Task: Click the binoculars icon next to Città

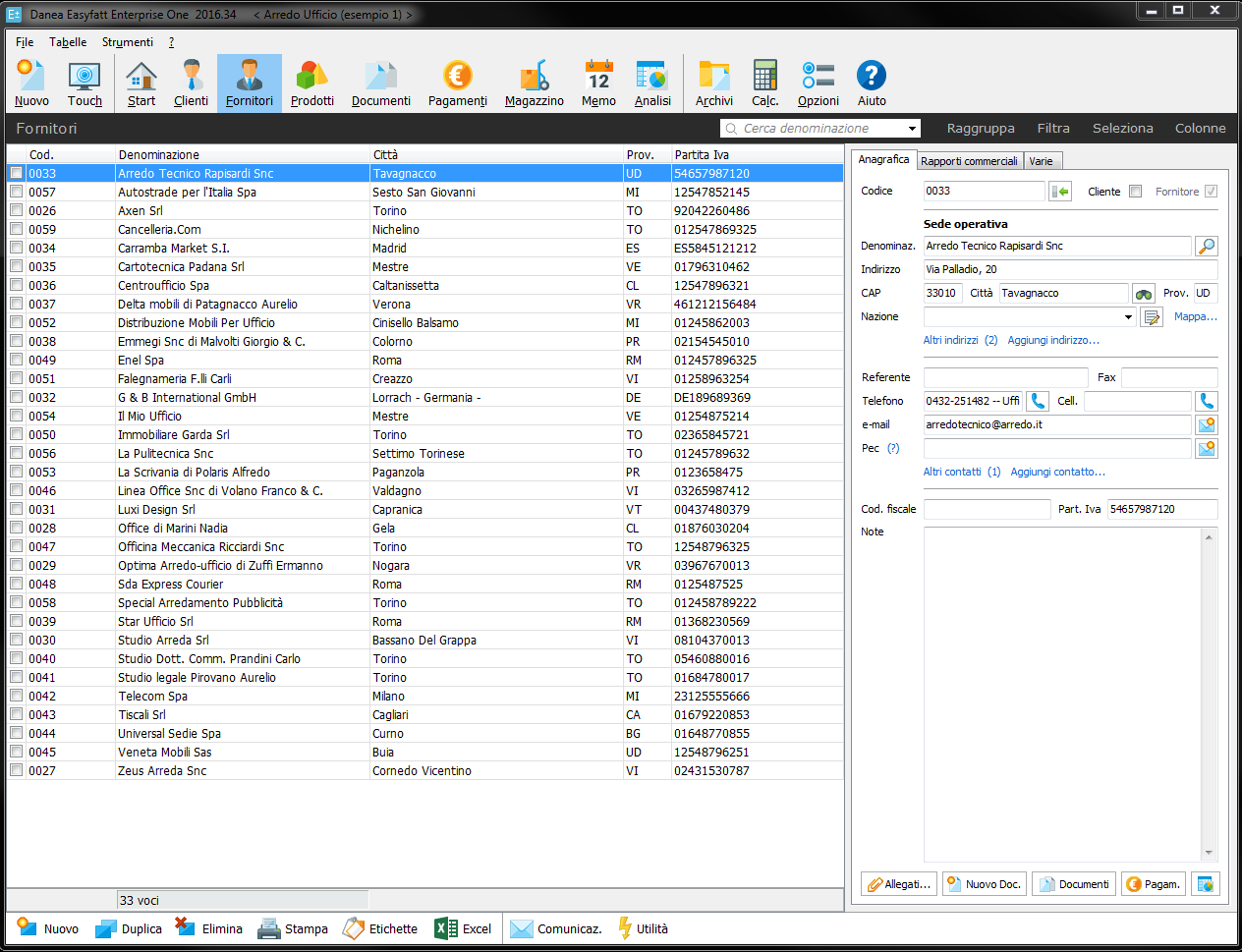Action: [x=1144, y=294]
